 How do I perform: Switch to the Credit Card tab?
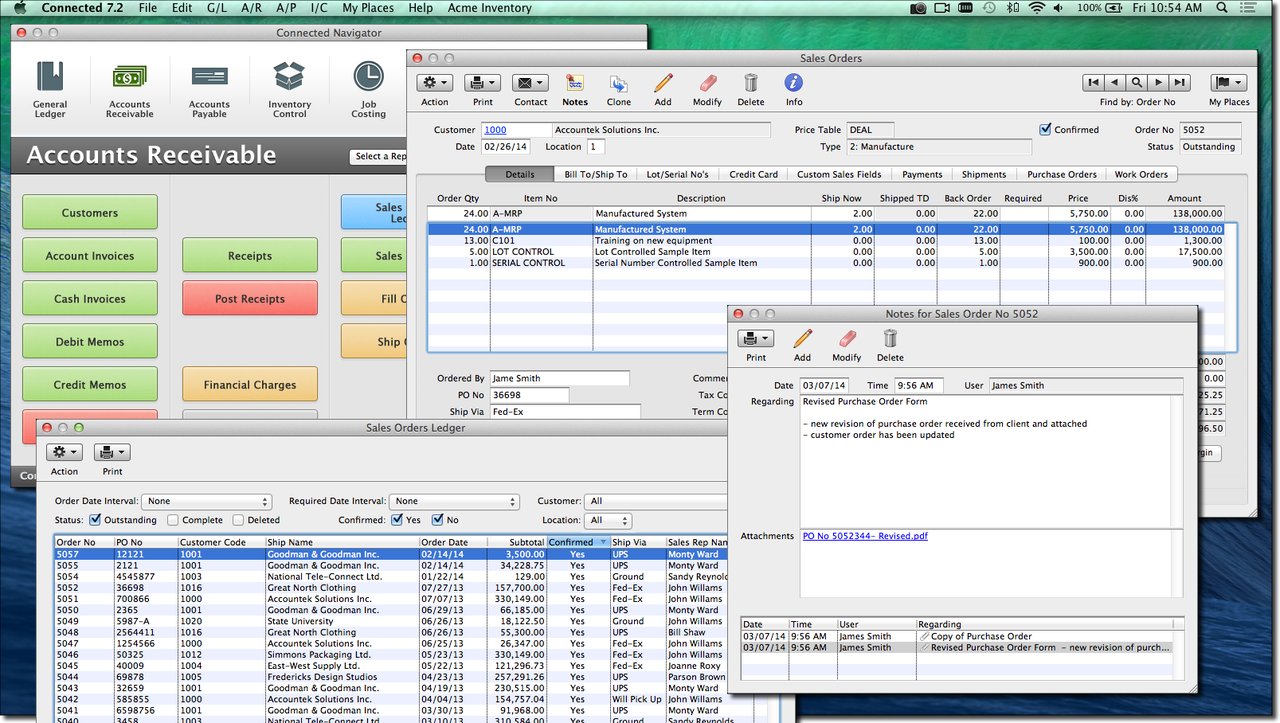753,174
